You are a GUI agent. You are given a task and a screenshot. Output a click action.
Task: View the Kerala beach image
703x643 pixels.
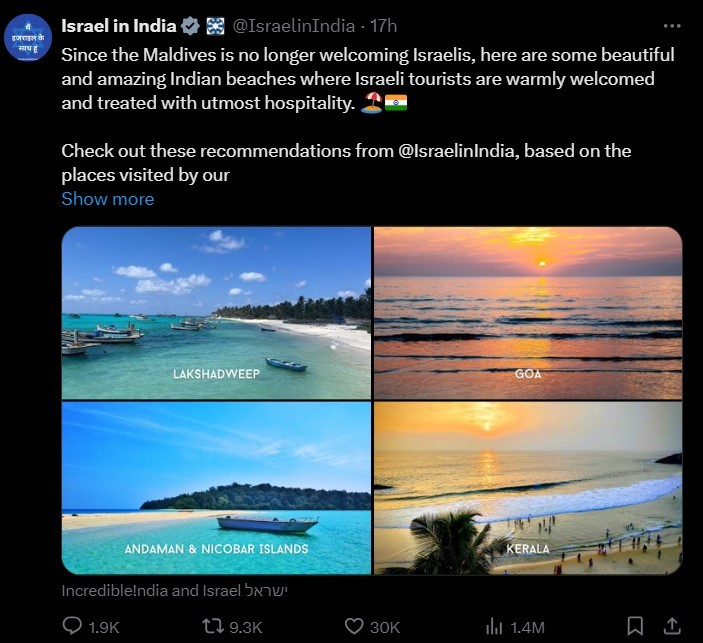528,487
